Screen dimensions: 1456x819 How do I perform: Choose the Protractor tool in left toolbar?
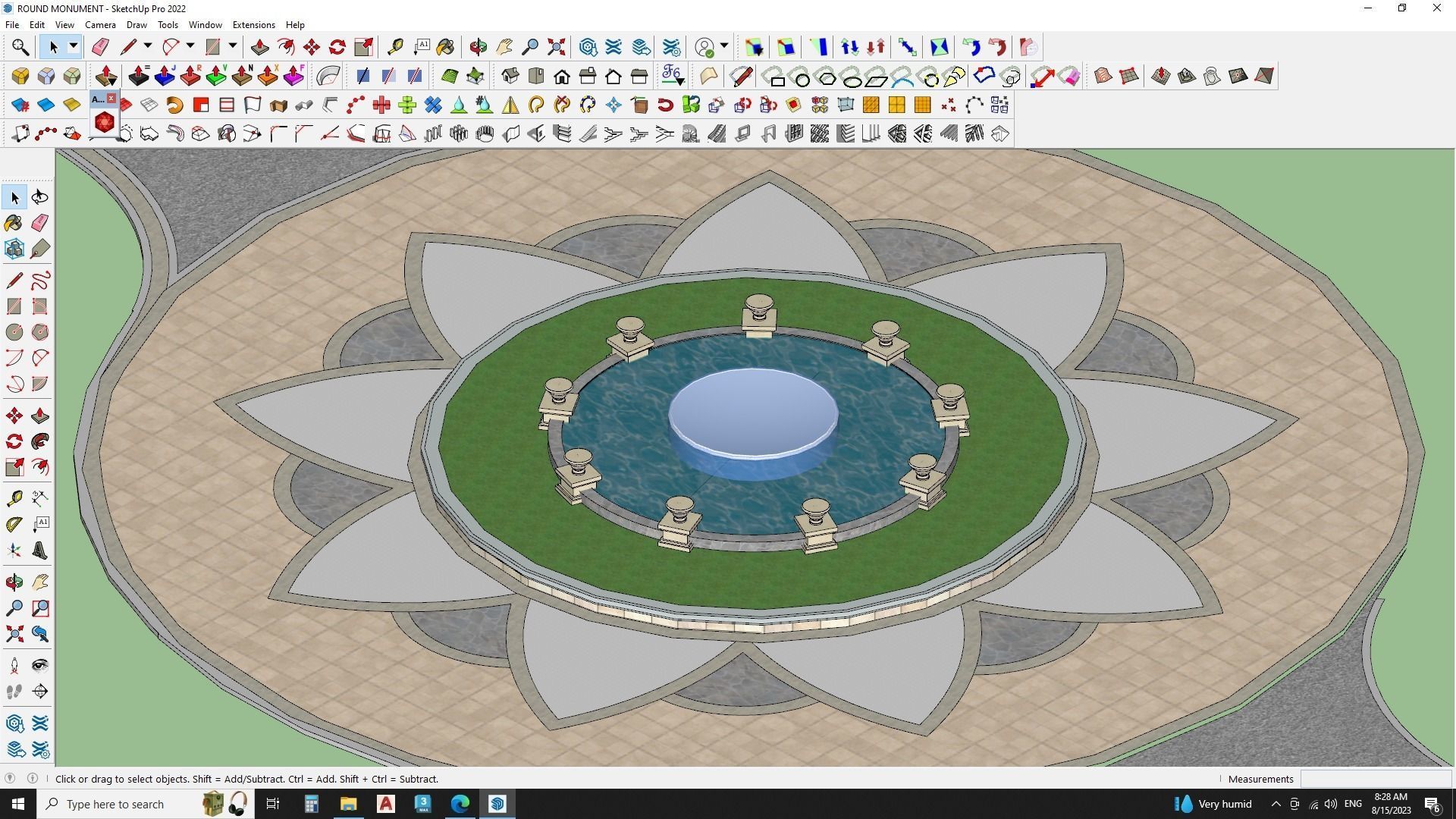[x=14, y=524]
